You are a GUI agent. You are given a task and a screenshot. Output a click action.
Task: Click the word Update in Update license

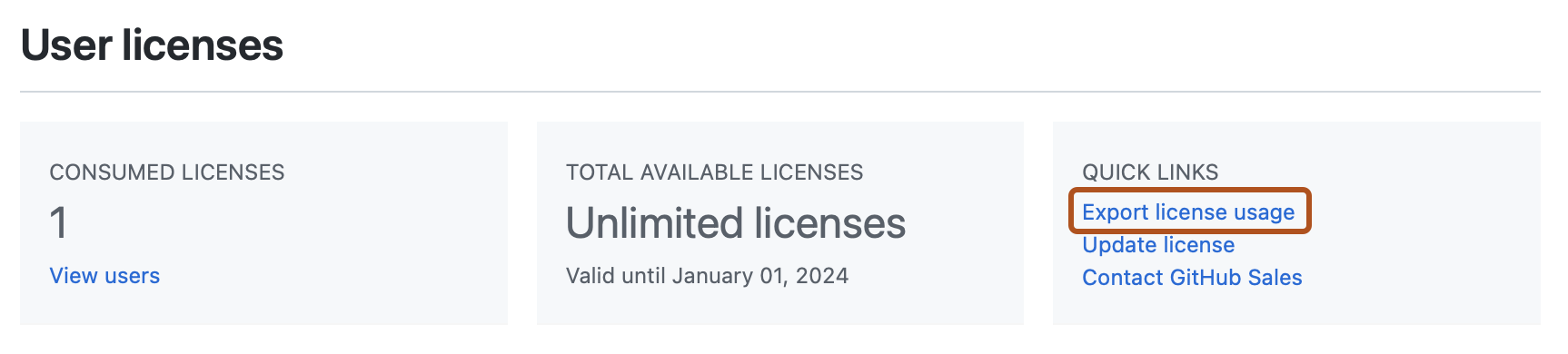[1119, 245]
